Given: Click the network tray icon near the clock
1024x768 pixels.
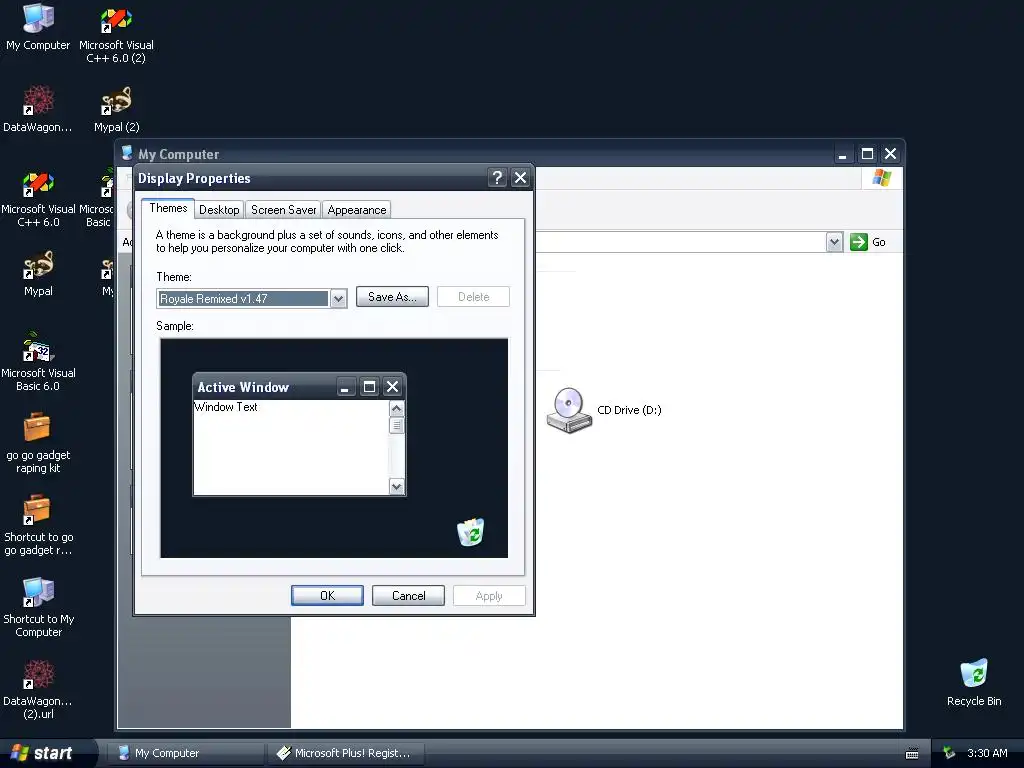Looking at the screenshot, I should tap(949, 753).
